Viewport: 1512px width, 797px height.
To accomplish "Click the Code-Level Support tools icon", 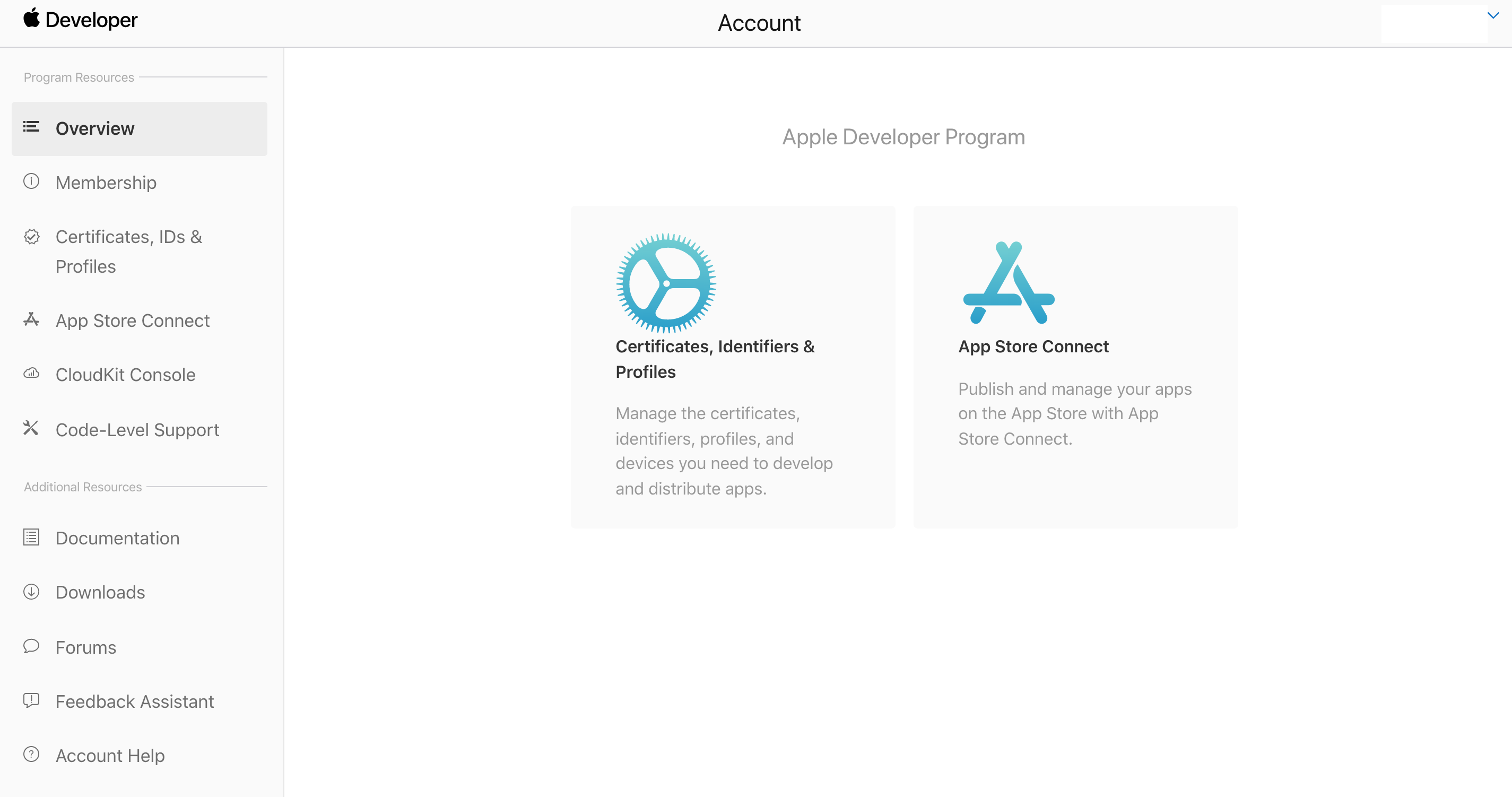I will 31,428.
